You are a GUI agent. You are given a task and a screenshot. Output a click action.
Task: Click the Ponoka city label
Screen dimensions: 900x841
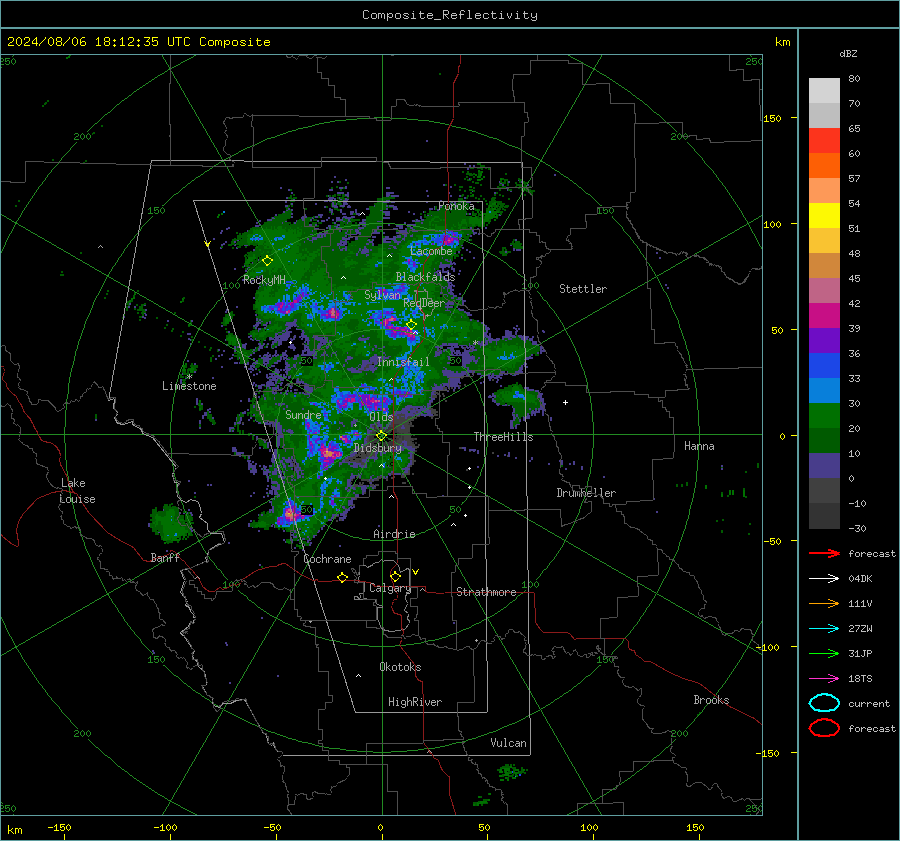456,206
